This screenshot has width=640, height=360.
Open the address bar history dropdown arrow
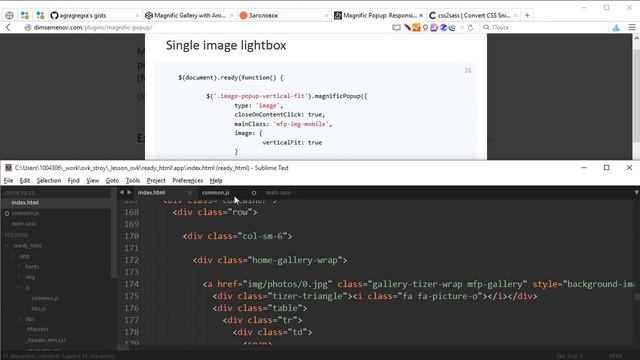(x=462, y=27)
